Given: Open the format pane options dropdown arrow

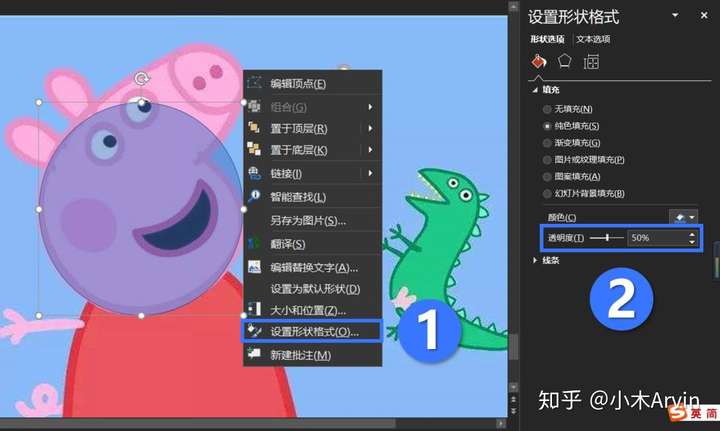Looking at the screenshot, I should click(x=675, y=15).
